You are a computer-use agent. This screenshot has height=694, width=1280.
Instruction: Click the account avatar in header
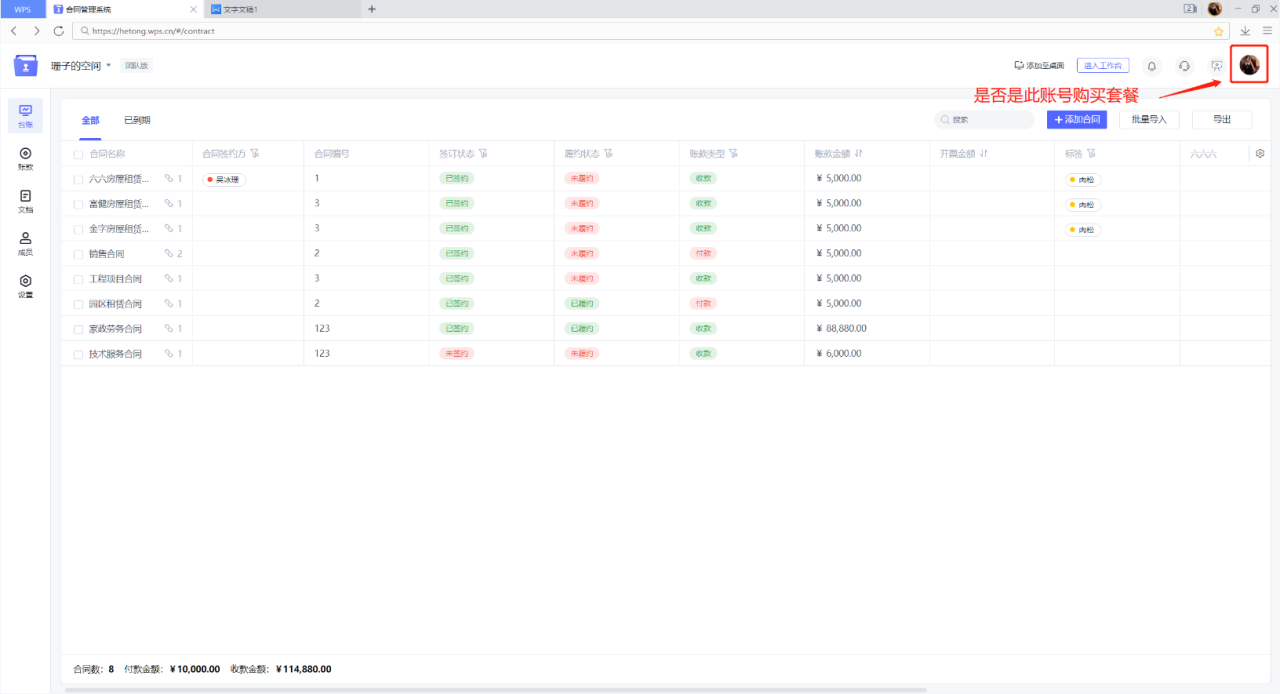point(1249,65)
